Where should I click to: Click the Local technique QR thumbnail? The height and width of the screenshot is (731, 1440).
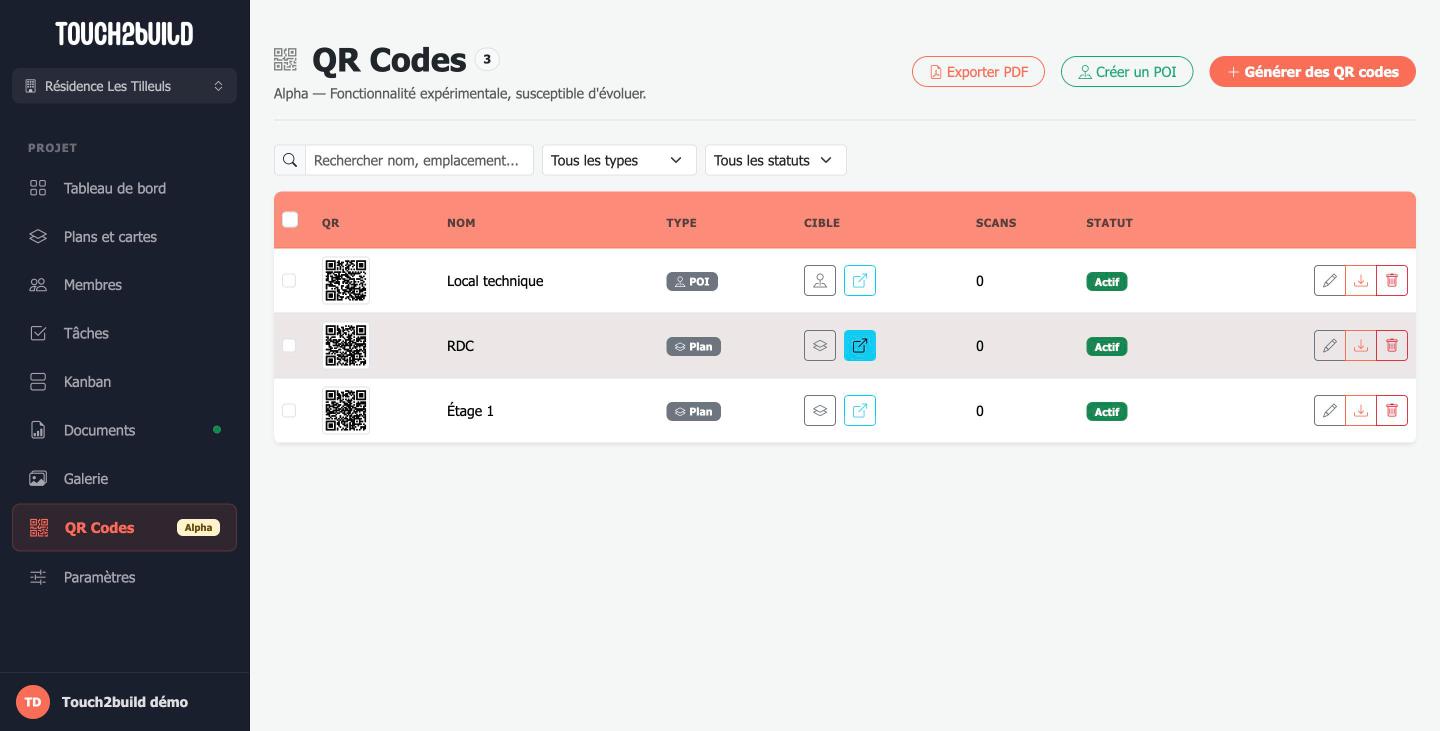click(x=346, y=281)
